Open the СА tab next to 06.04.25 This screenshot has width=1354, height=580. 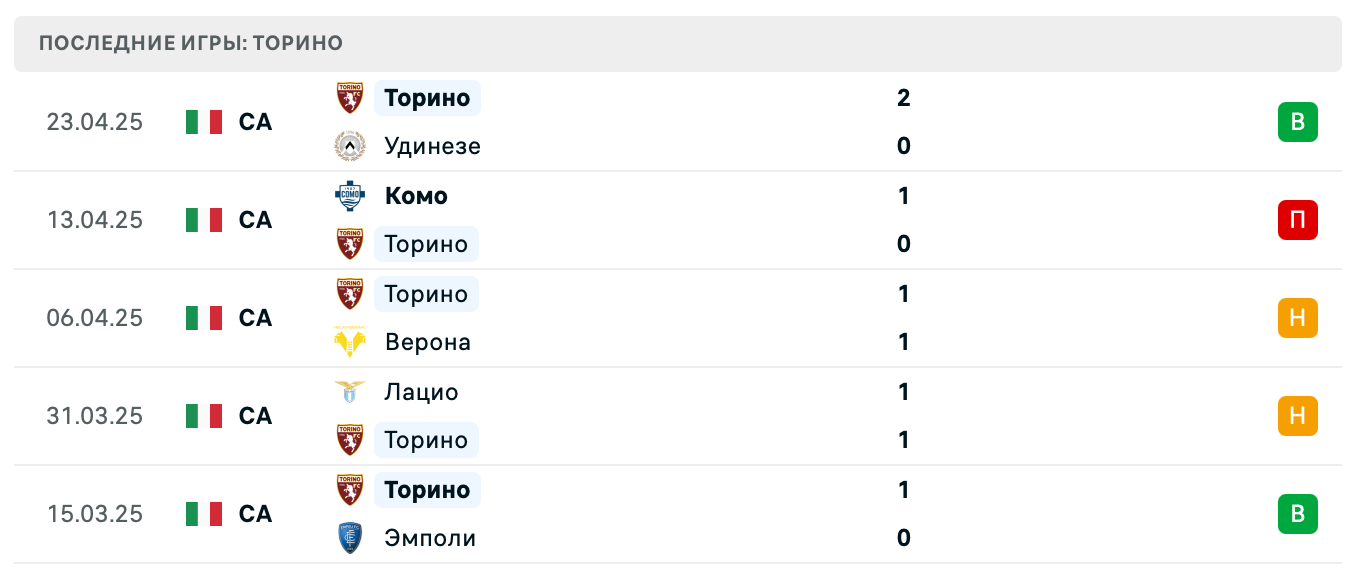pos(256,318)
